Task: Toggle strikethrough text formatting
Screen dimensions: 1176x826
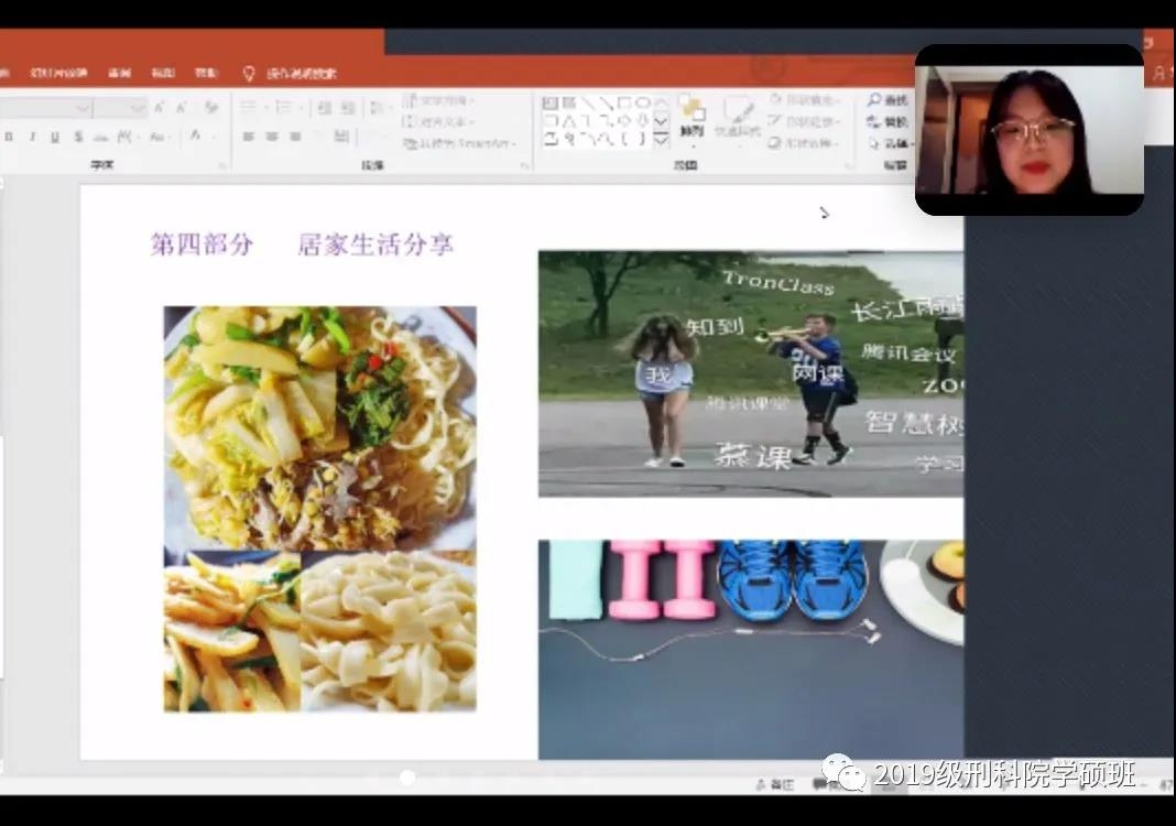Action: (x=78, y=137)
